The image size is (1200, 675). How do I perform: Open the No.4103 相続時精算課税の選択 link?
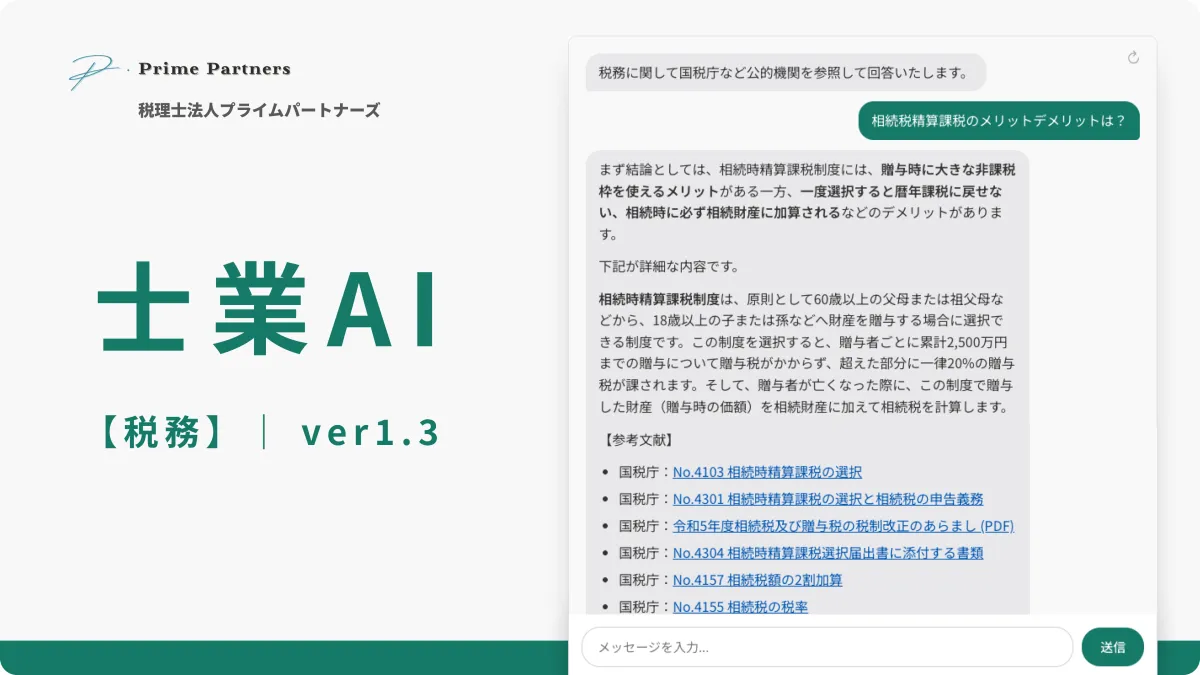coord(767,472)
